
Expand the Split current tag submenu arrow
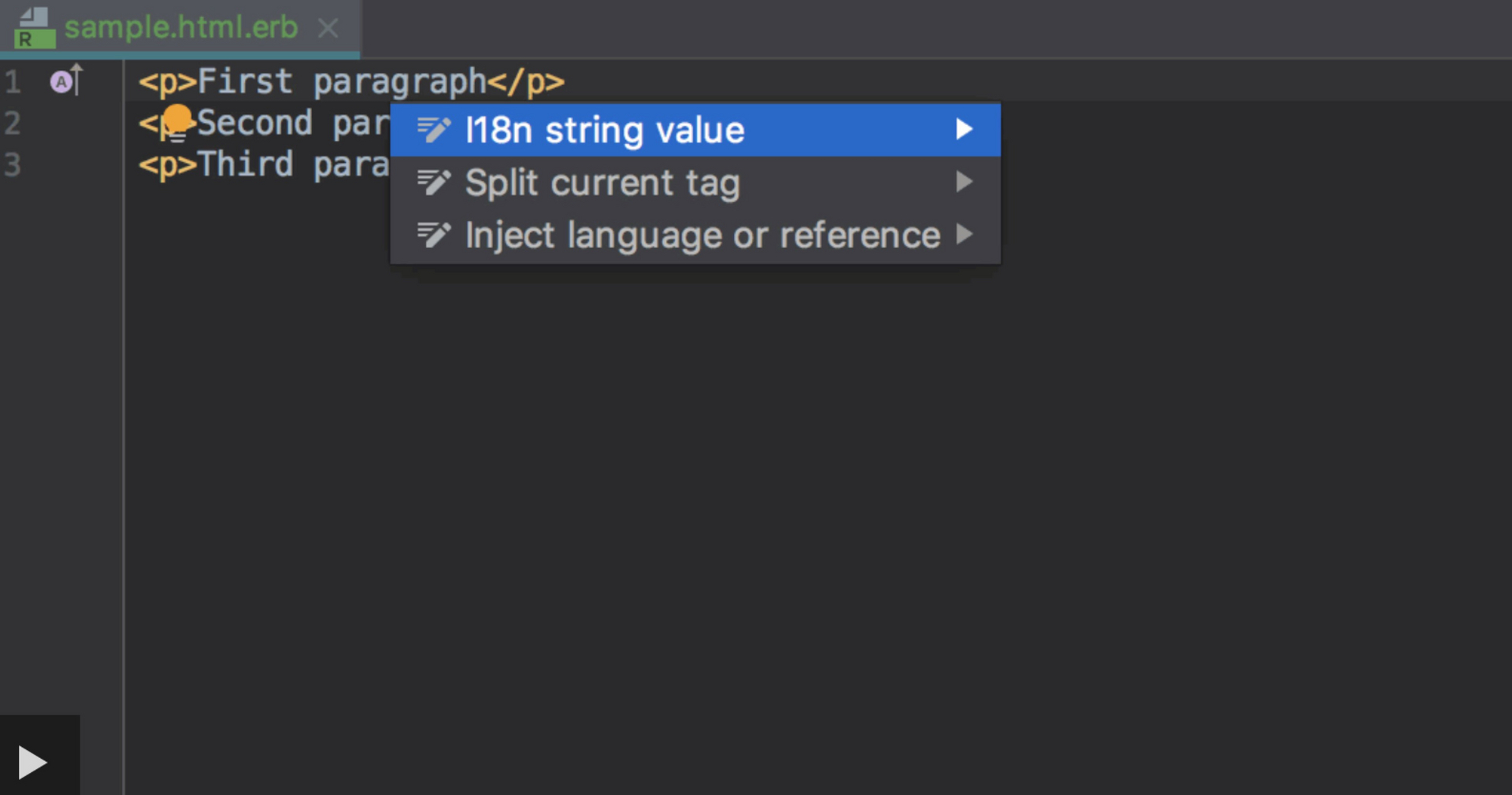(x=964, y=182)
